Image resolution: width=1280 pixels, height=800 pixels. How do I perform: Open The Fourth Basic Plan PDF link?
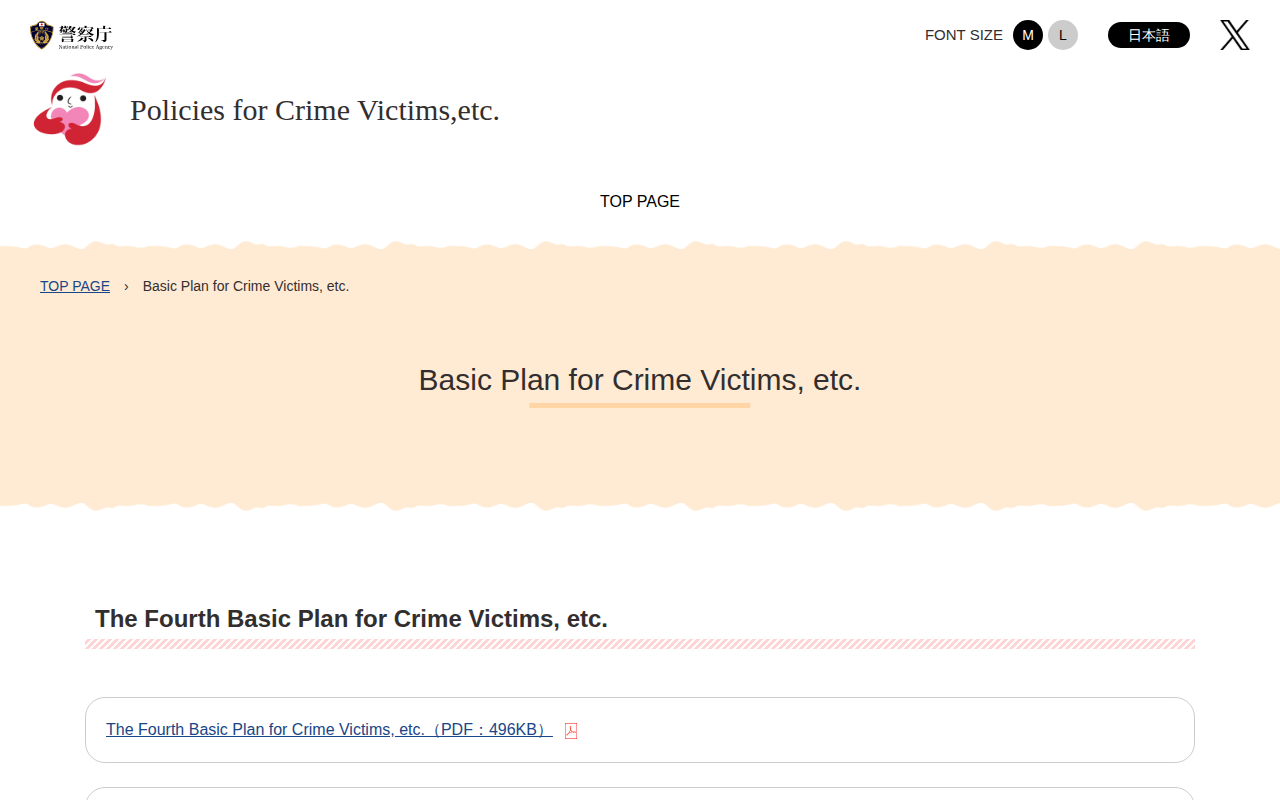click(328, 730)
